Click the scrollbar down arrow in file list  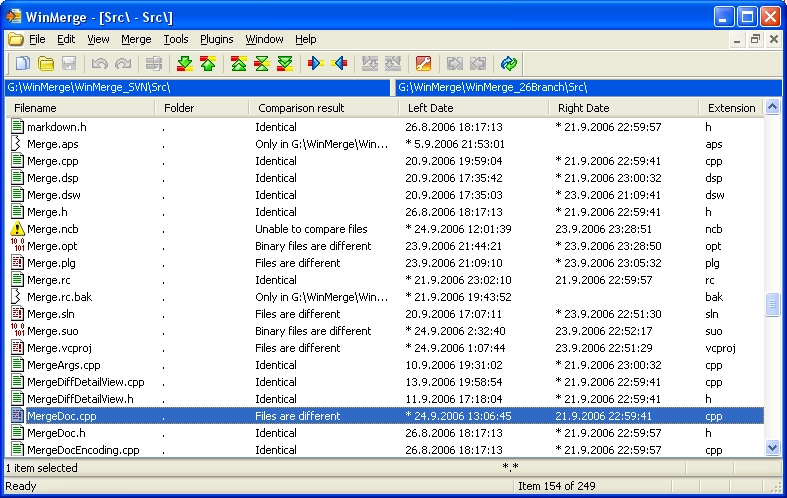tap(772, 449)
